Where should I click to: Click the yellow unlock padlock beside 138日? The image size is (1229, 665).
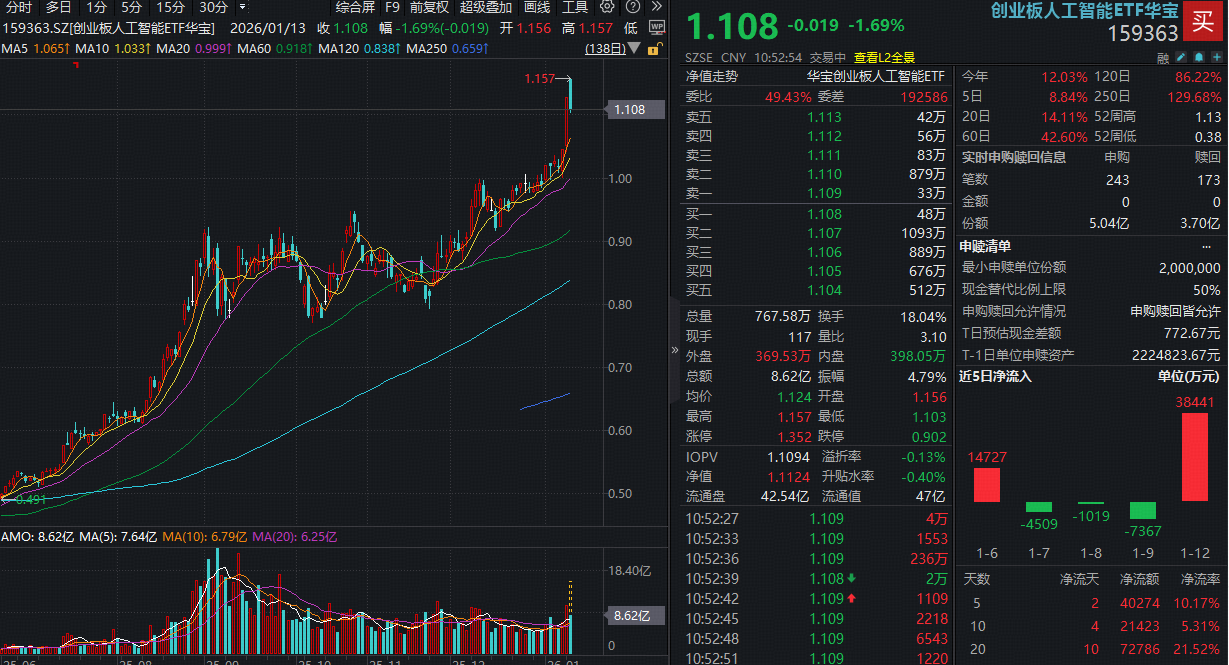[653, 50]
